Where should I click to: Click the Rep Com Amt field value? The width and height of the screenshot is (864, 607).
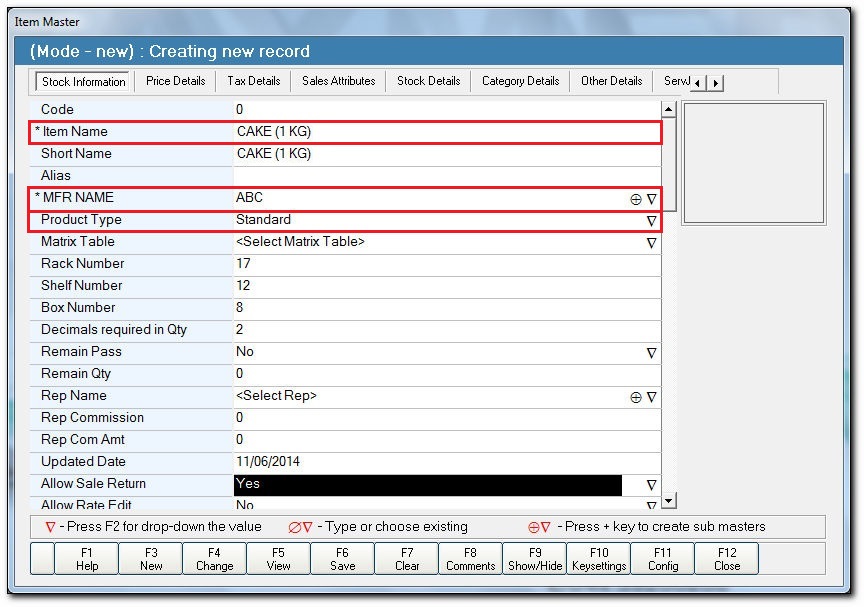pyautogui.click(x=447, y=441)
